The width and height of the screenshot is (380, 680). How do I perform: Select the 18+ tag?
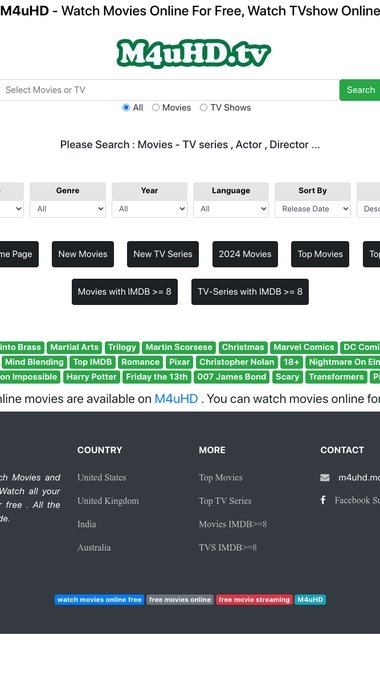pyautogui.click(x=292, y=362)
